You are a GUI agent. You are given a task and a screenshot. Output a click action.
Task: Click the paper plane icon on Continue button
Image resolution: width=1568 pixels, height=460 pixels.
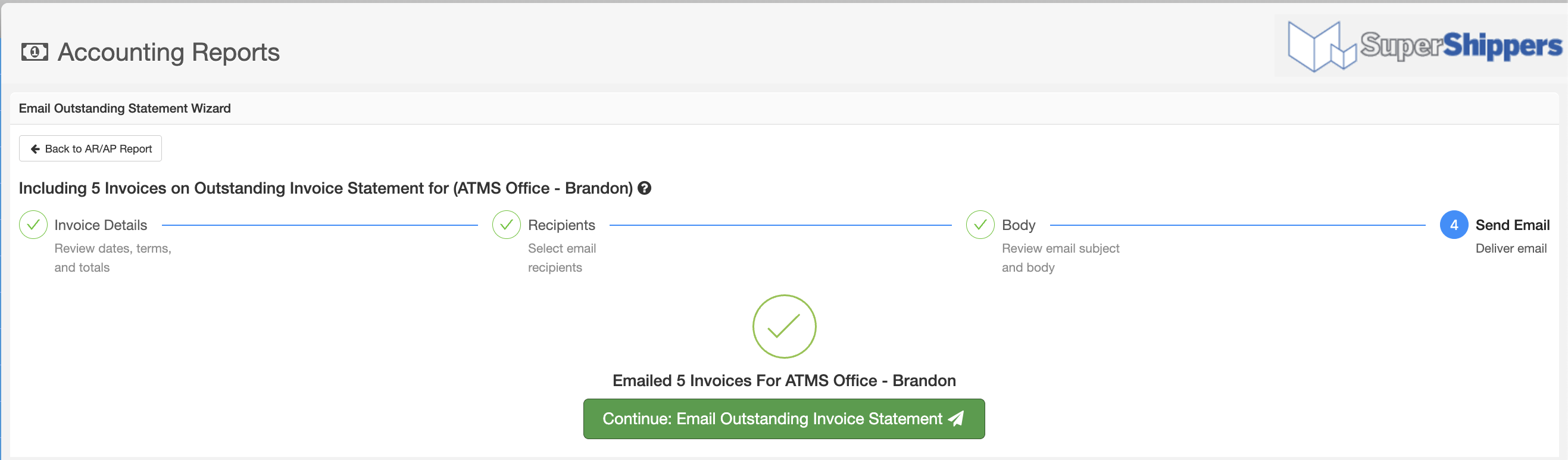[x=956, y=418]
